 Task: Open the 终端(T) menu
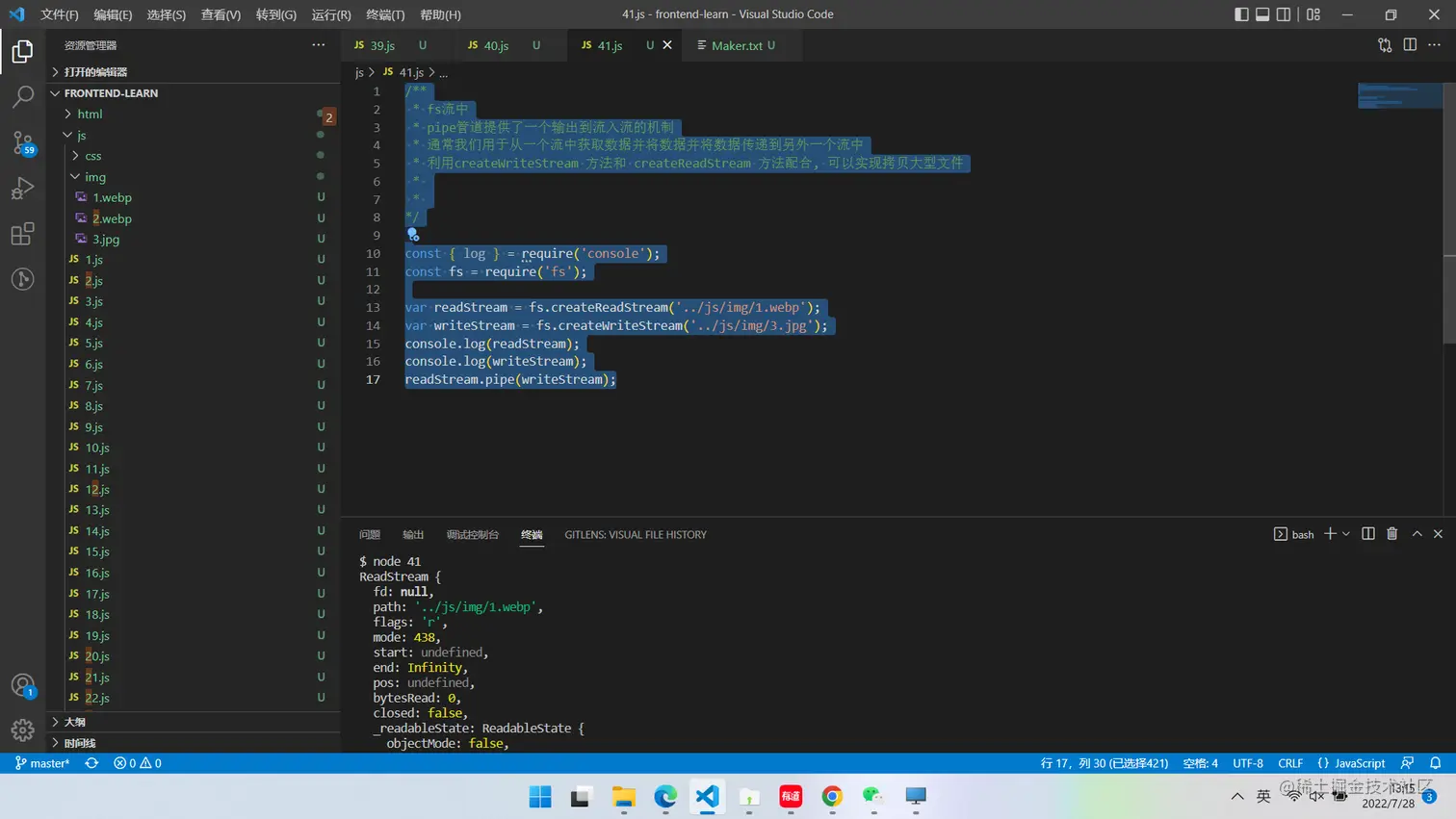point(385,14)
